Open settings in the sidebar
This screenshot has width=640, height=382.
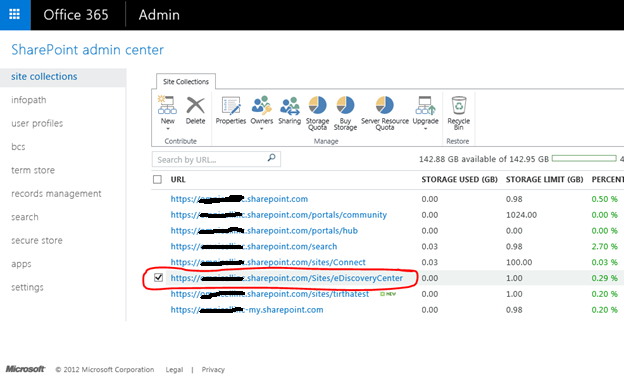pos(27,287)
